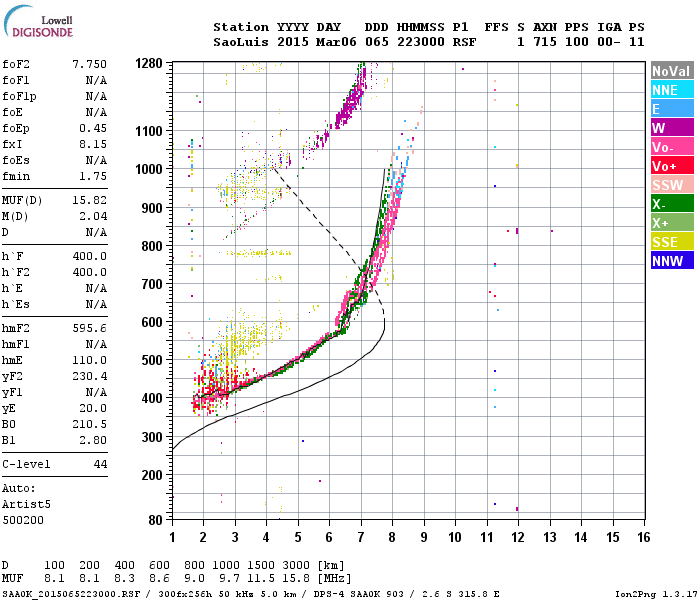Click the h`F2 label row
The image size is (700, 600).
coord(54,272)
